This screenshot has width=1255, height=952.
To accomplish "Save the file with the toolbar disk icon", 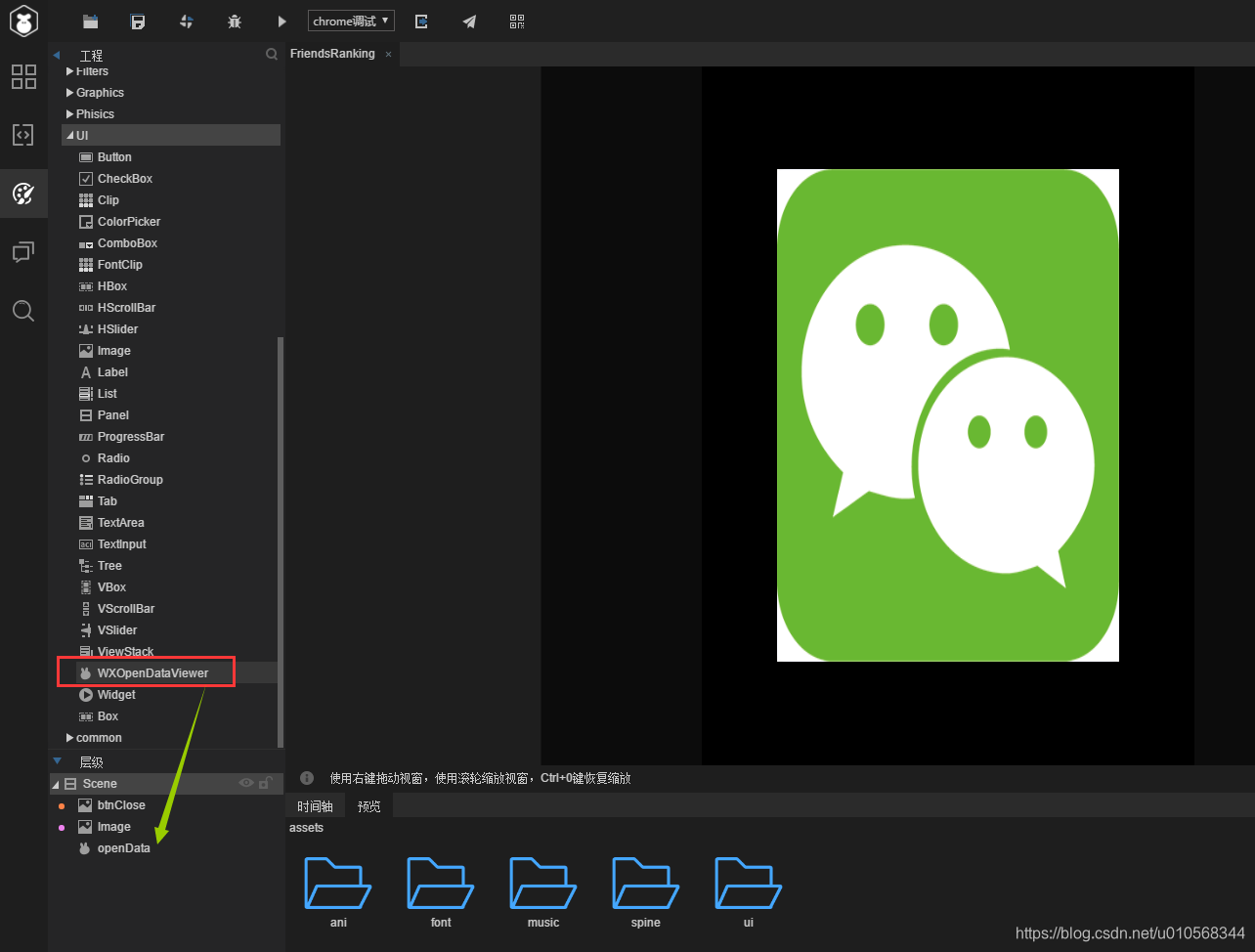I will pos(138,22).
